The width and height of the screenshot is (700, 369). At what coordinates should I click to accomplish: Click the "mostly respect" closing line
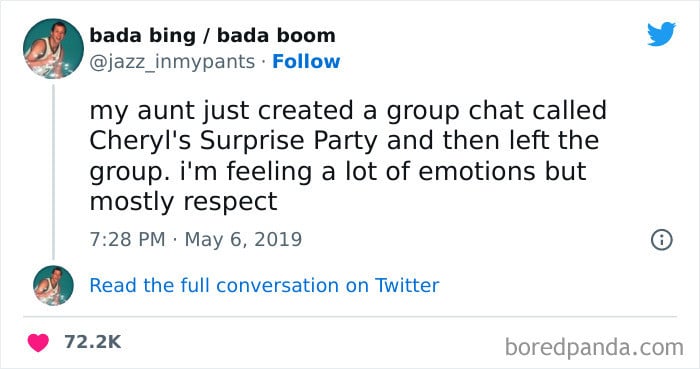click(x=183, y=202)
